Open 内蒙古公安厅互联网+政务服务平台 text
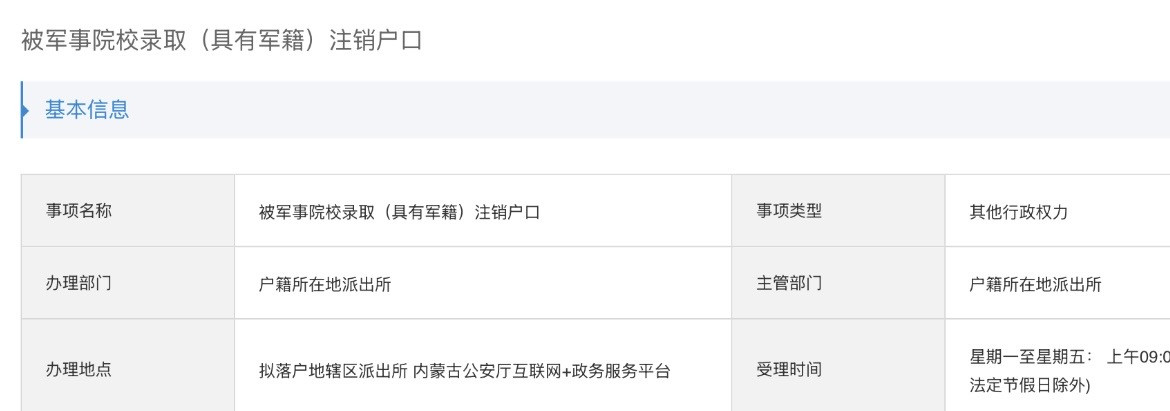 [541, 371]
